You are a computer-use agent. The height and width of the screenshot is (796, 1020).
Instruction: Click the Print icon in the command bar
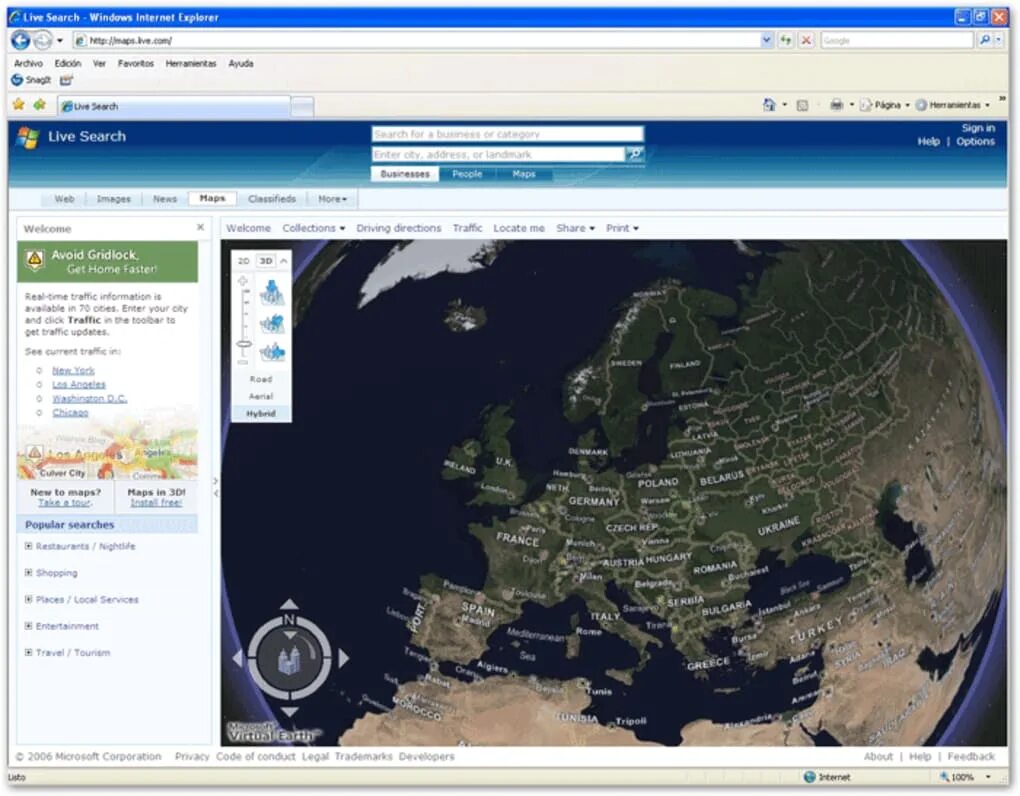tap(837, 105)
